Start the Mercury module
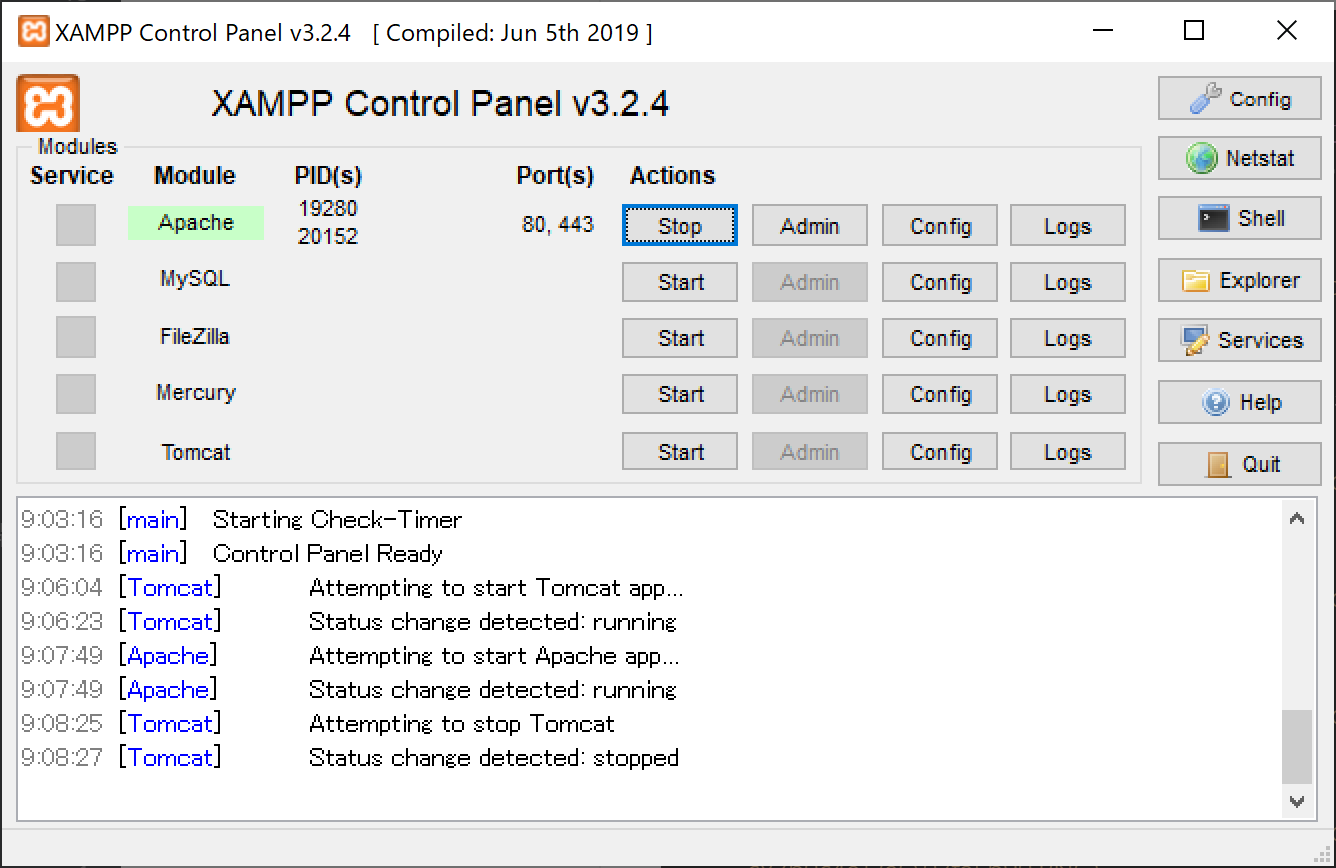 [x=680, y=394]
